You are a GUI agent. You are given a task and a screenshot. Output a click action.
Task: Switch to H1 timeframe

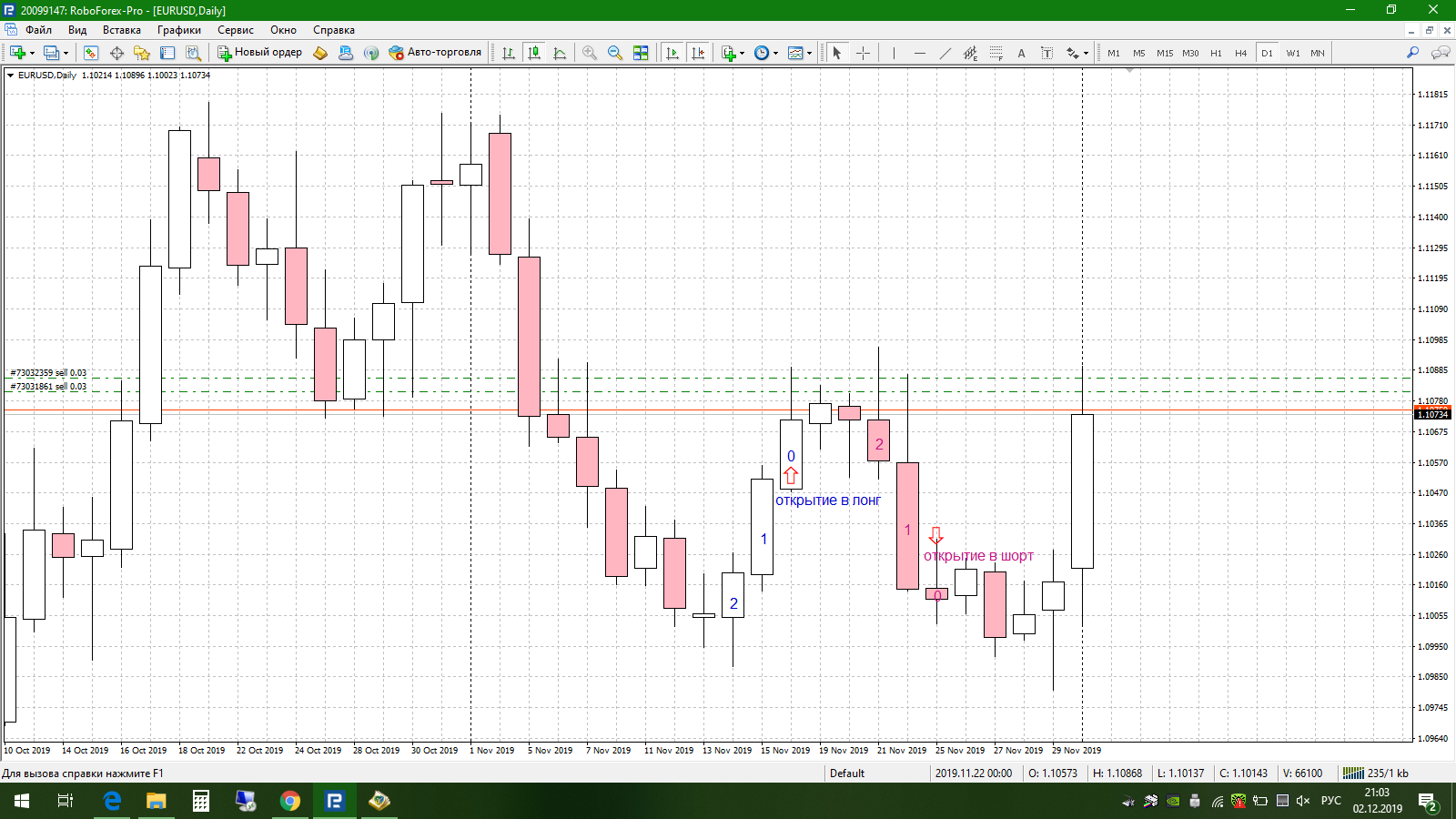[1216, 53]
